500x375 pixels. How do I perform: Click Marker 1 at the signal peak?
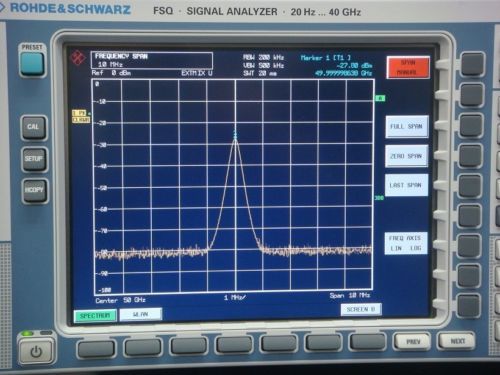235,134
